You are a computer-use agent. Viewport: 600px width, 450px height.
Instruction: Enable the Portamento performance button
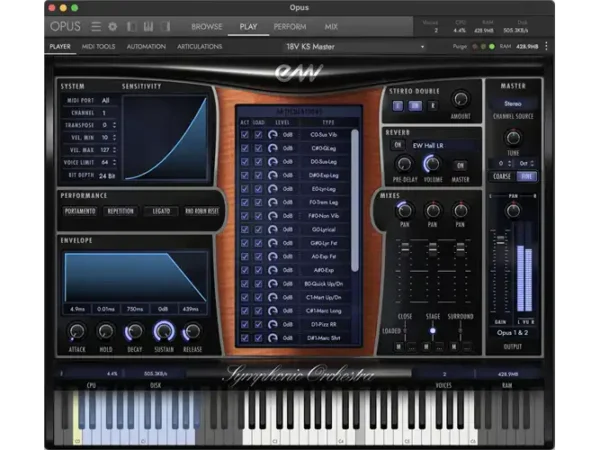(x=80, y=211)
